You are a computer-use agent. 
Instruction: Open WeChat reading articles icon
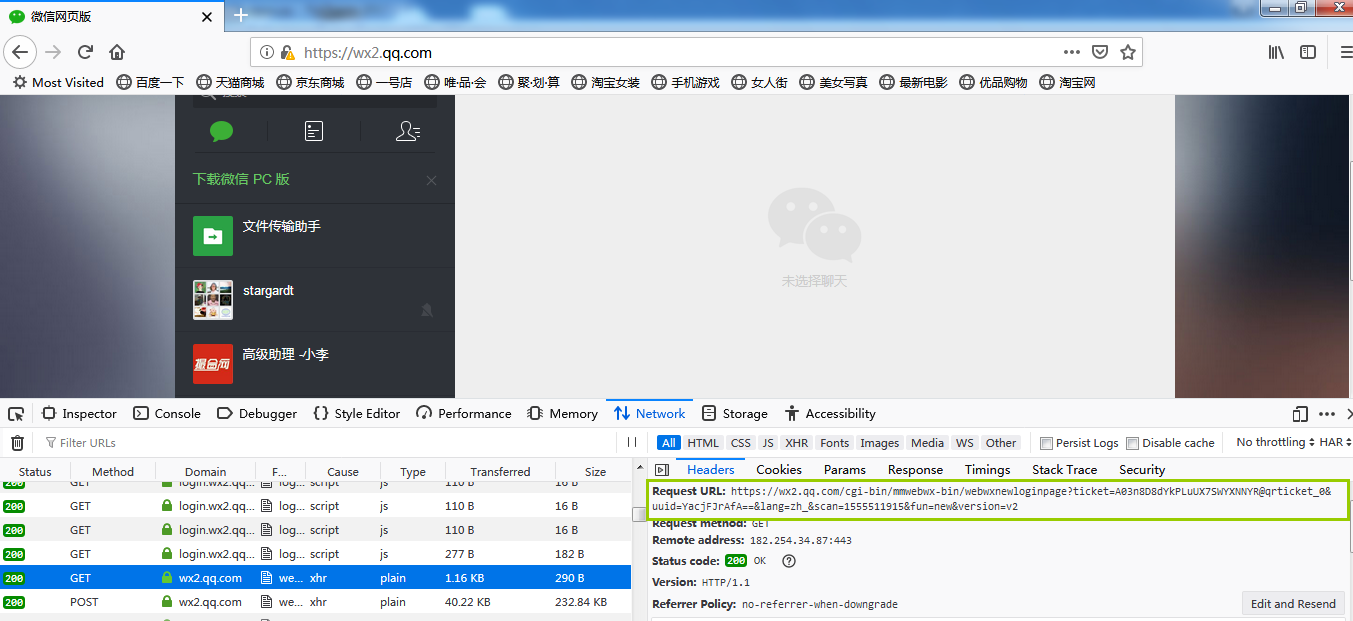tap(314, 131)
